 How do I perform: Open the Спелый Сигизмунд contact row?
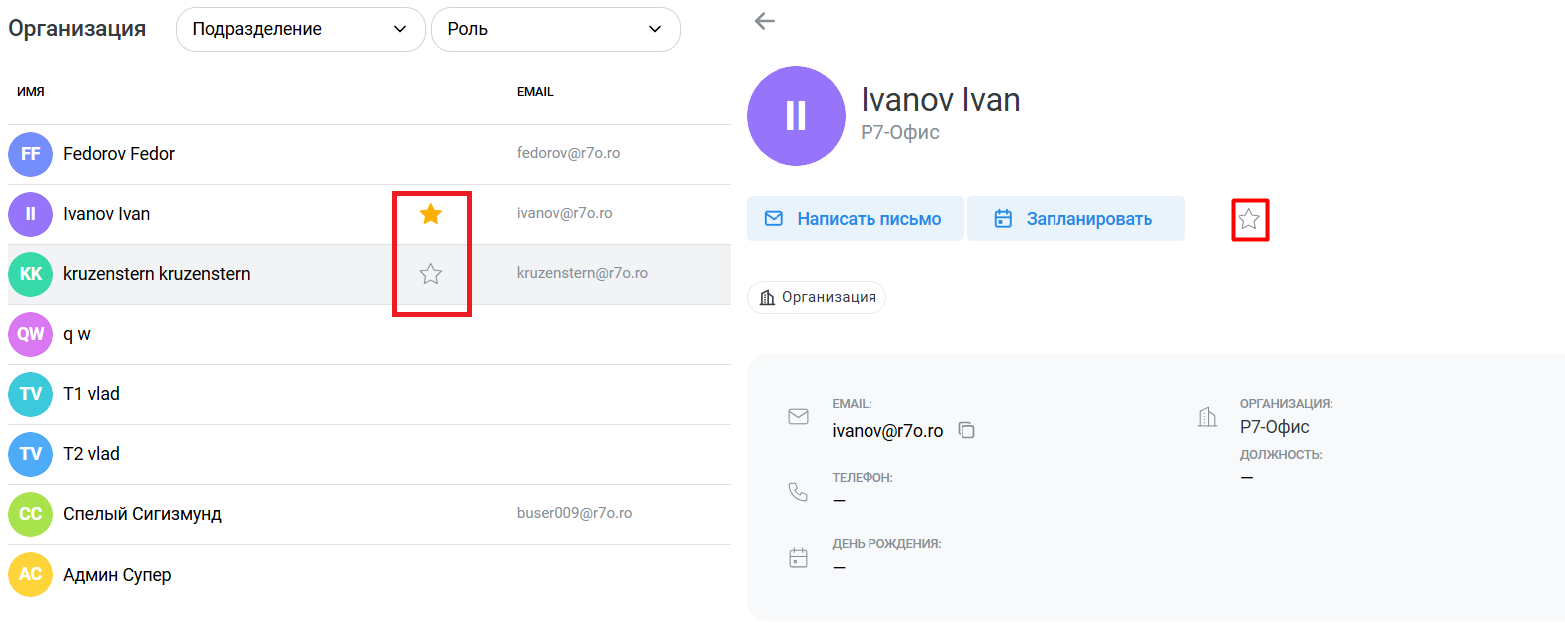coord(369,514)
